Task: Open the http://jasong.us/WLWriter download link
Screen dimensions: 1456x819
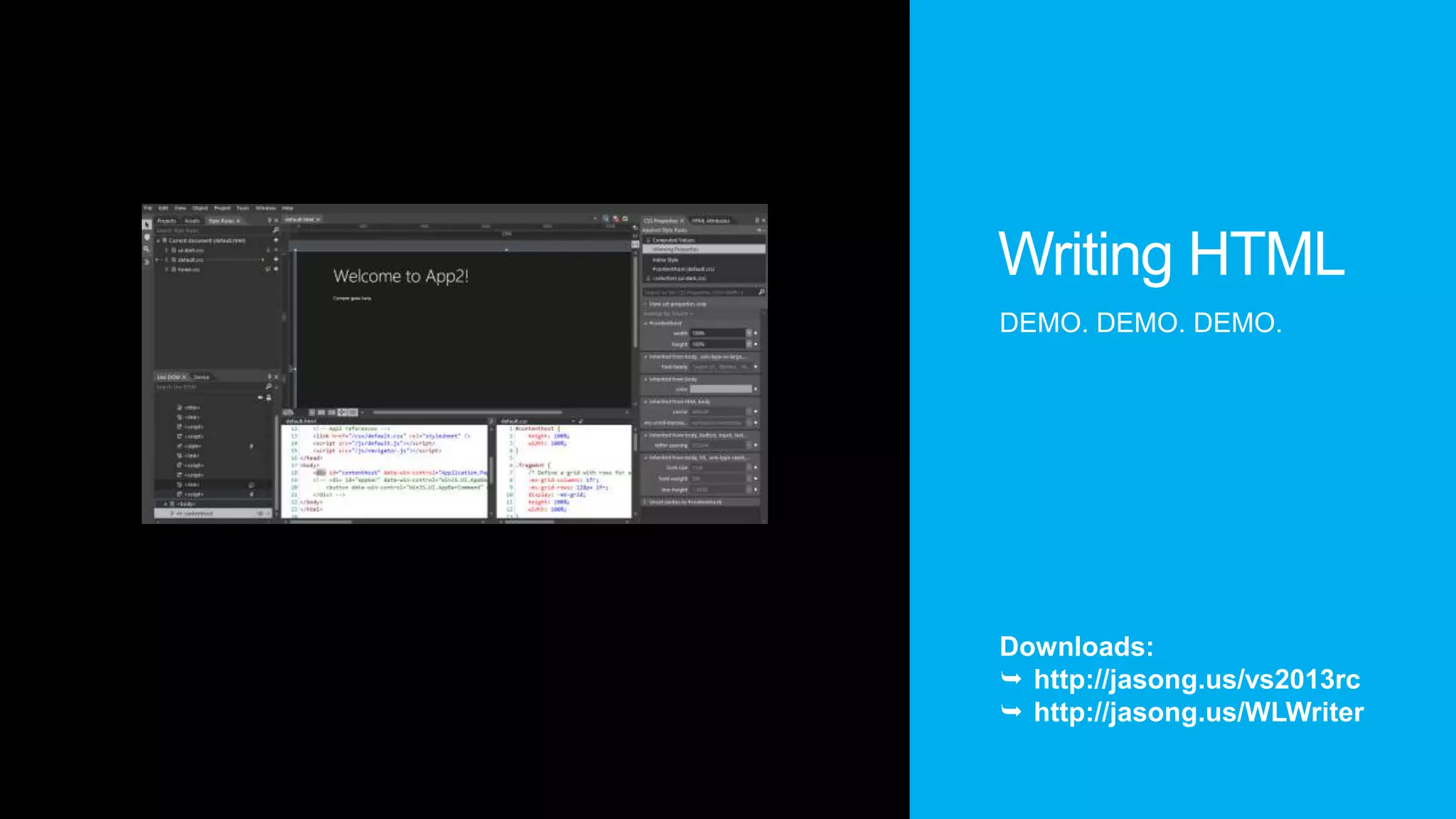Action: tap(1199, 712)
